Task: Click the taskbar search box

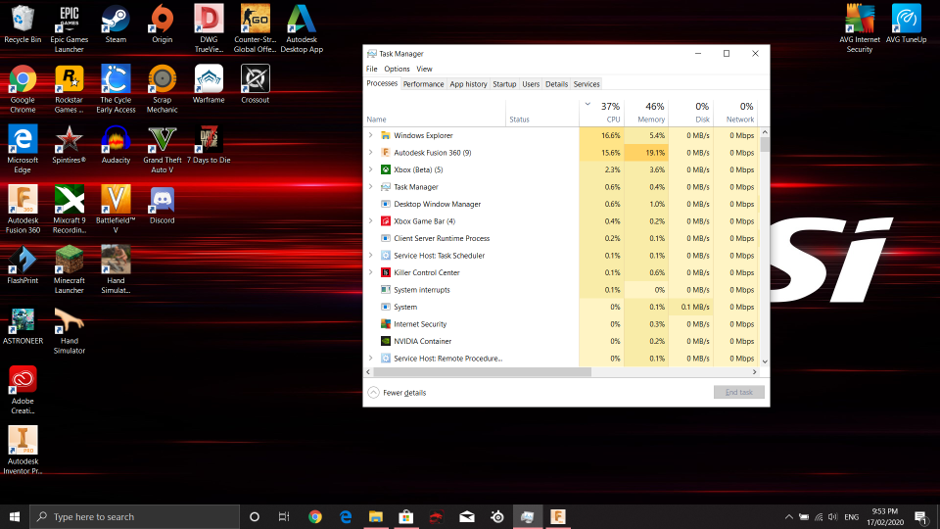Action: pyautogui.click(x=135, y=516)
